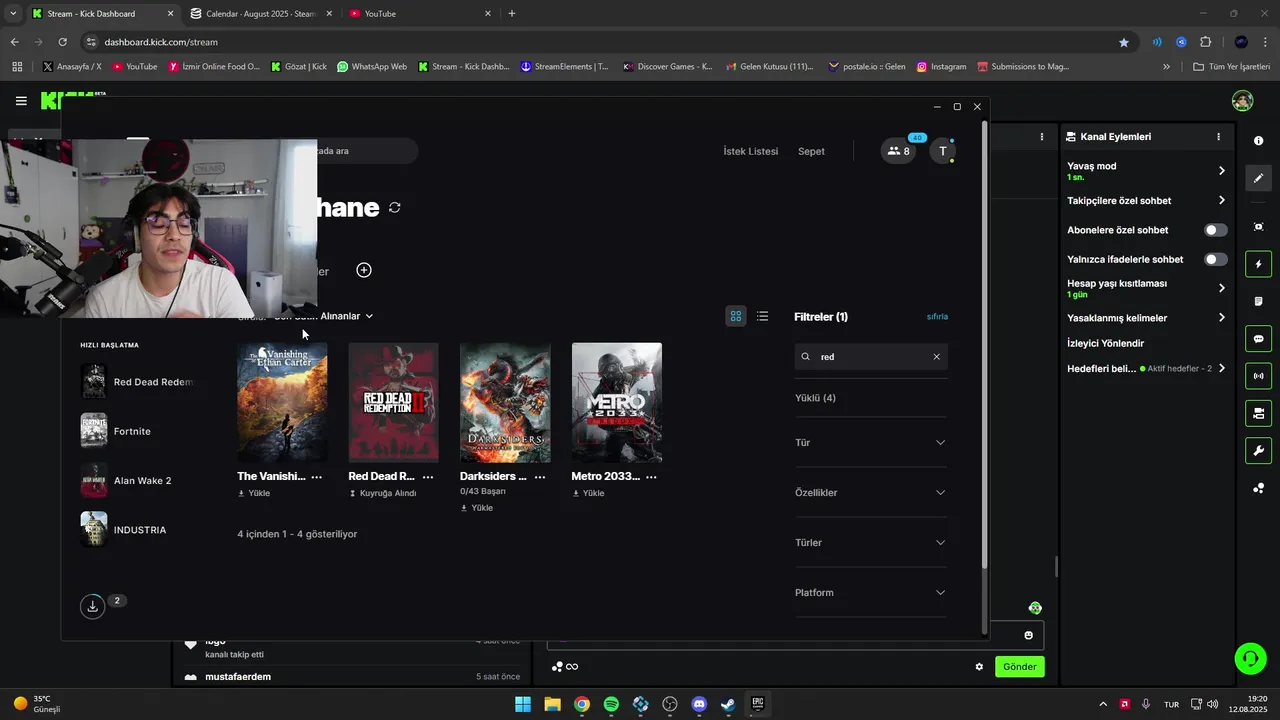
Task: Open chat bubble icon in Kick sidebar
Action: (x=1259, y=339)
